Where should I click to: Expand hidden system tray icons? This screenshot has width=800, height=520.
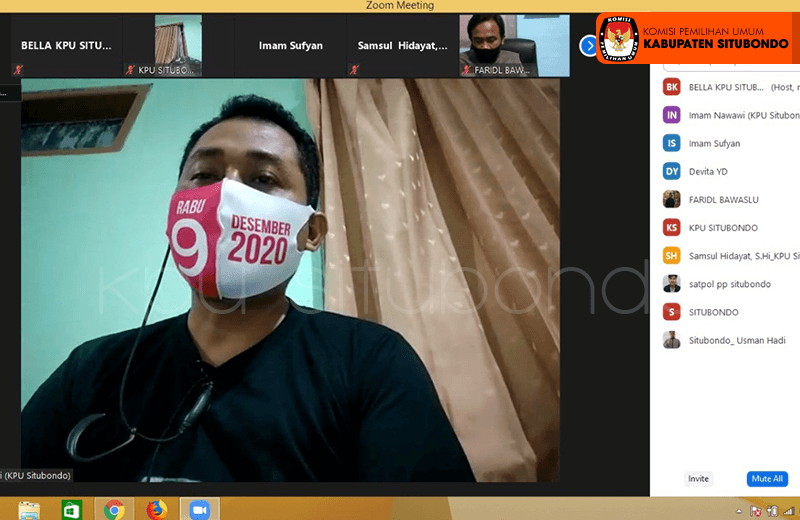pyautogui.click(x=741, y=512)
